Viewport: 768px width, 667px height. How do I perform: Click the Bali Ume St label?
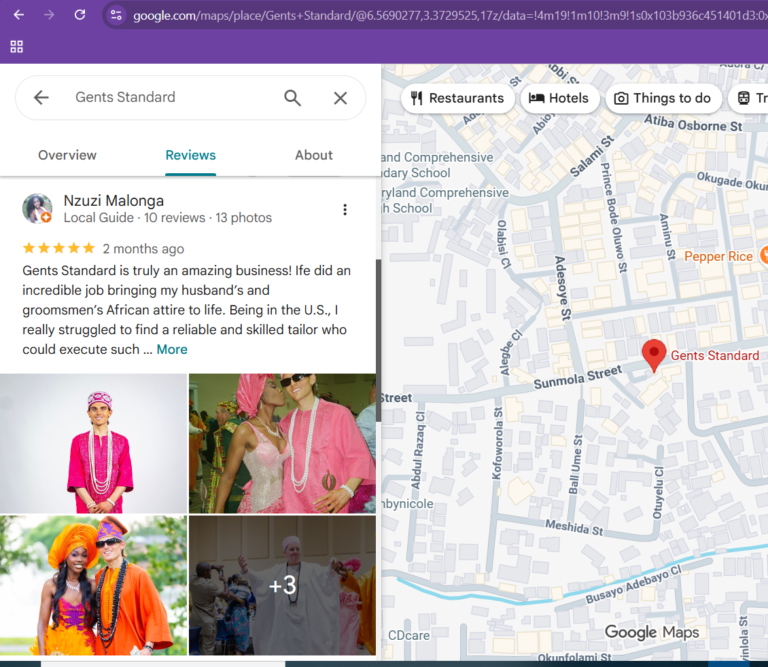coord(576,464)
